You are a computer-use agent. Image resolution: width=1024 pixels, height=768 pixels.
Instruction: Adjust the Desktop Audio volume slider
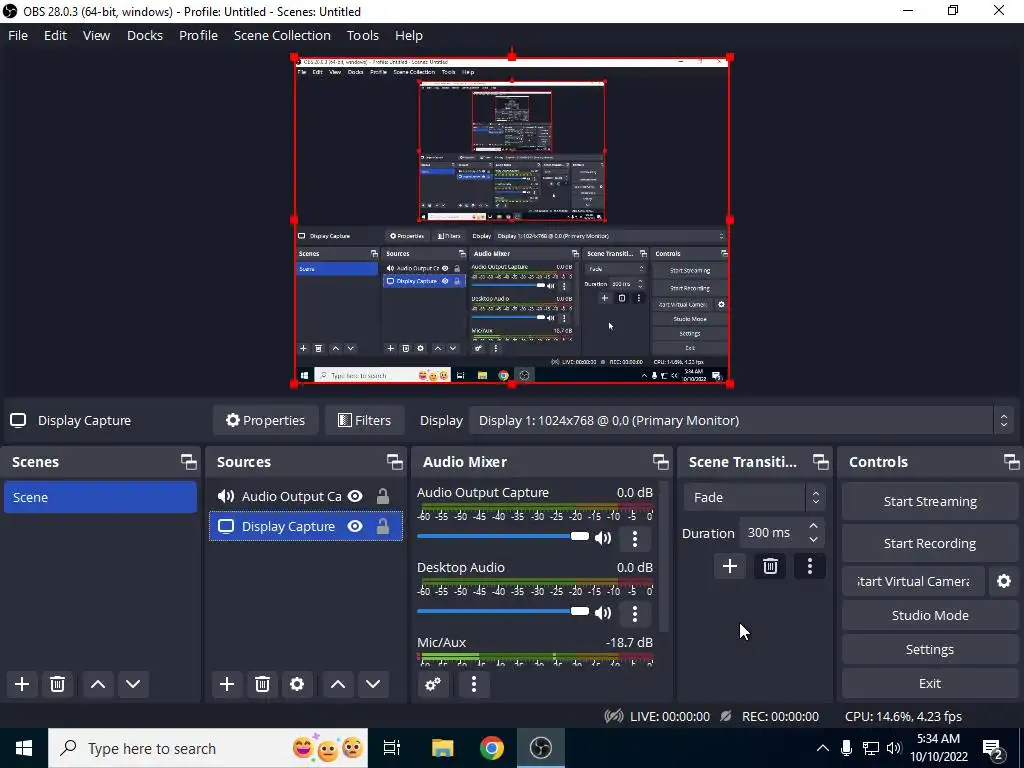point(503,611)
